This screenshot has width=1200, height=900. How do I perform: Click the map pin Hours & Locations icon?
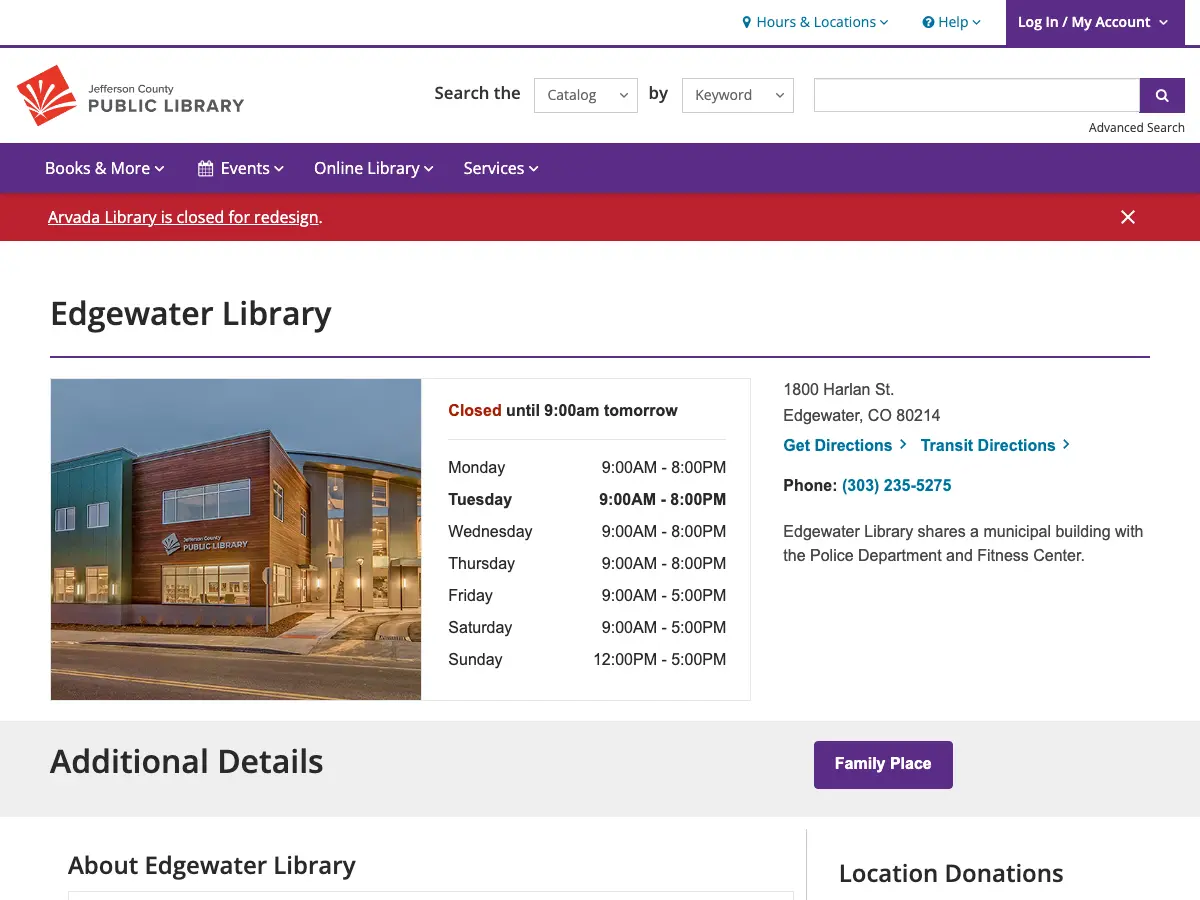[x=747, y=22]
